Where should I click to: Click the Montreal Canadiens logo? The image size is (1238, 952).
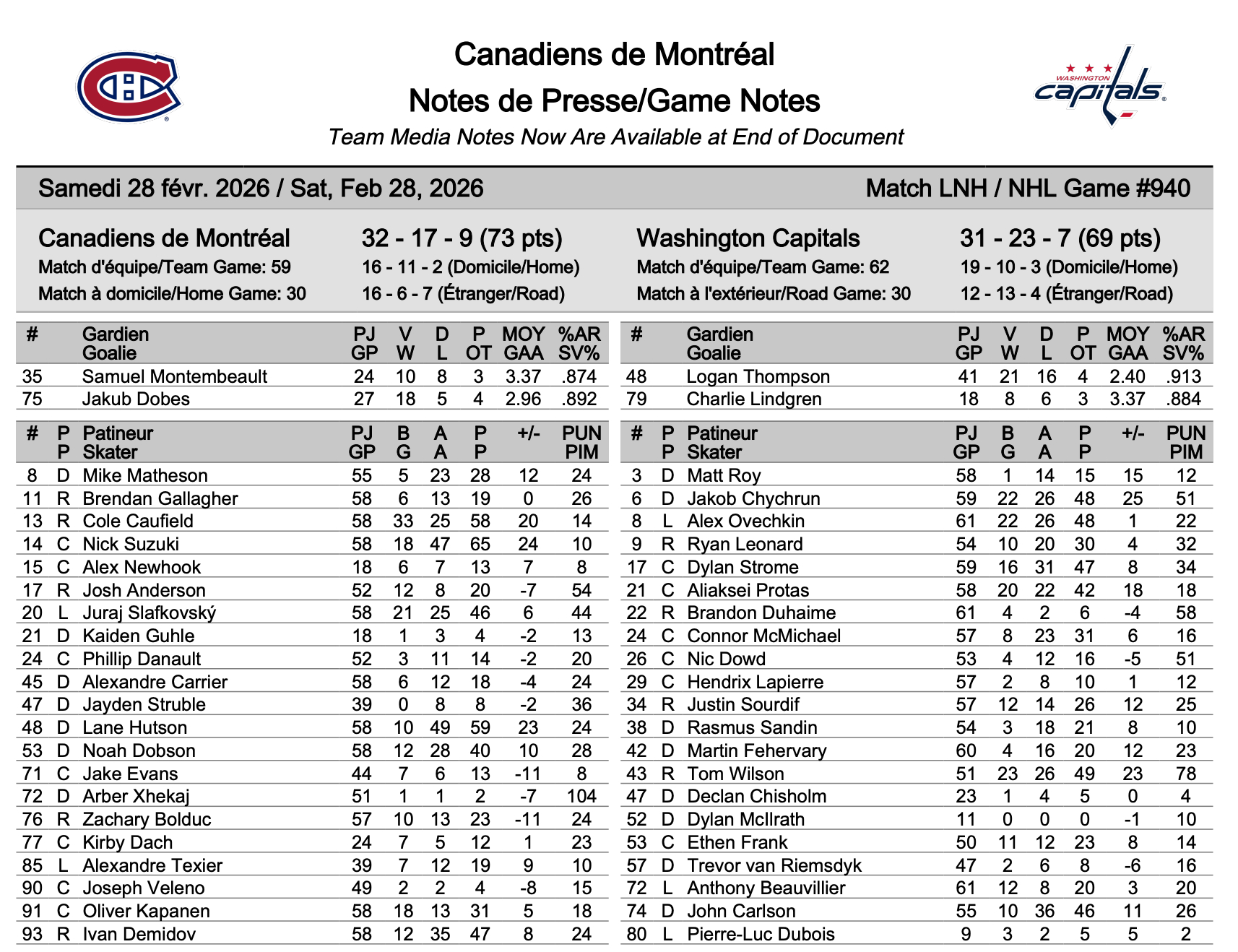(x=129, y=86)
